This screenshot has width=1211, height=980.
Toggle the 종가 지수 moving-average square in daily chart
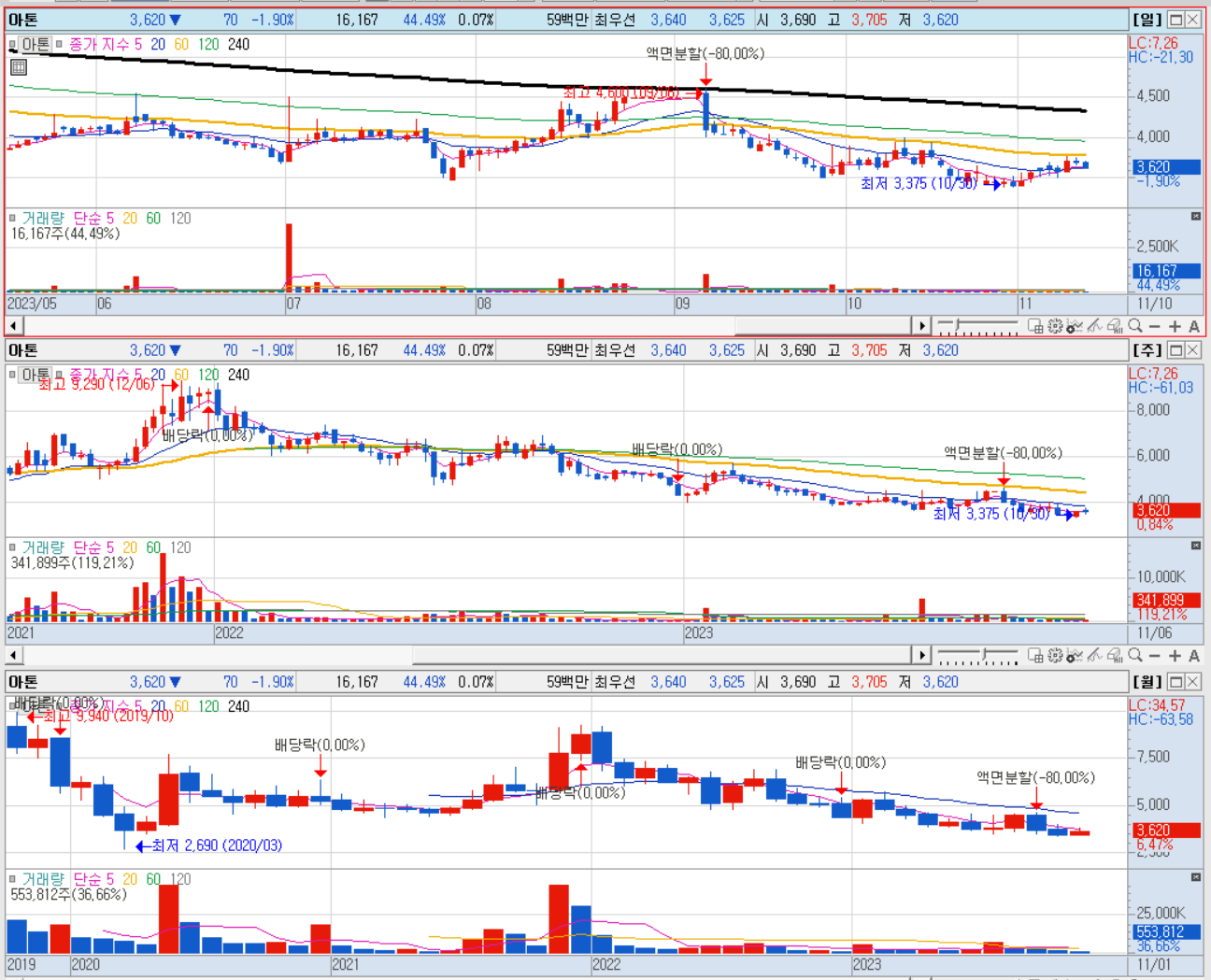point(60,44)
